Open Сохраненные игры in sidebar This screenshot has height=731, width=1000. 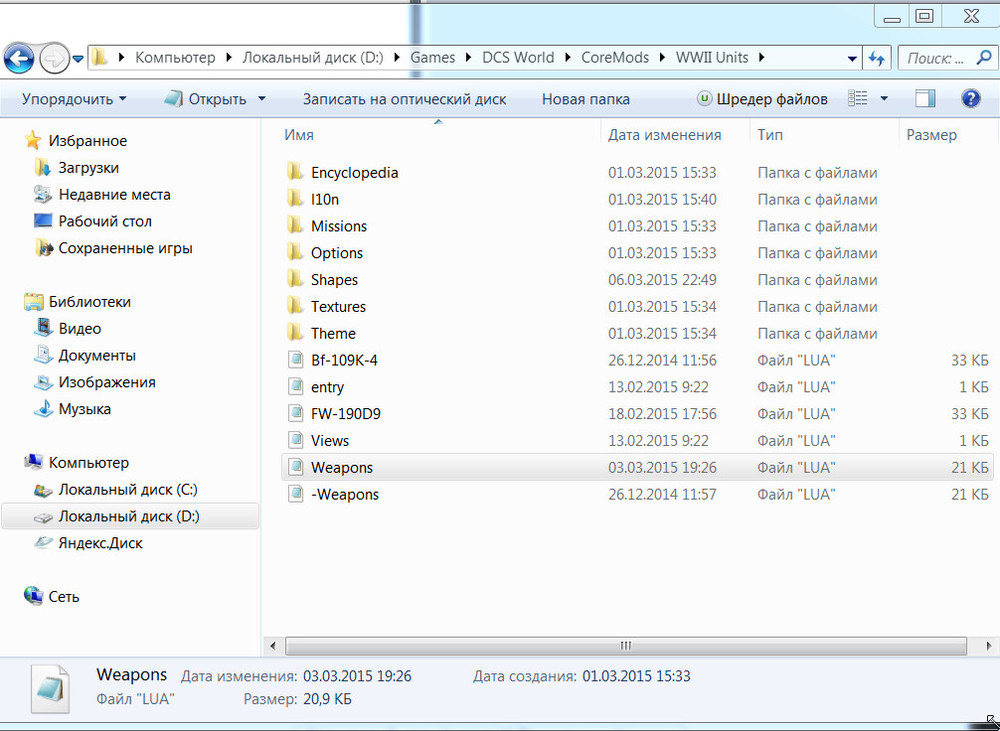click(x=125, y=248)
